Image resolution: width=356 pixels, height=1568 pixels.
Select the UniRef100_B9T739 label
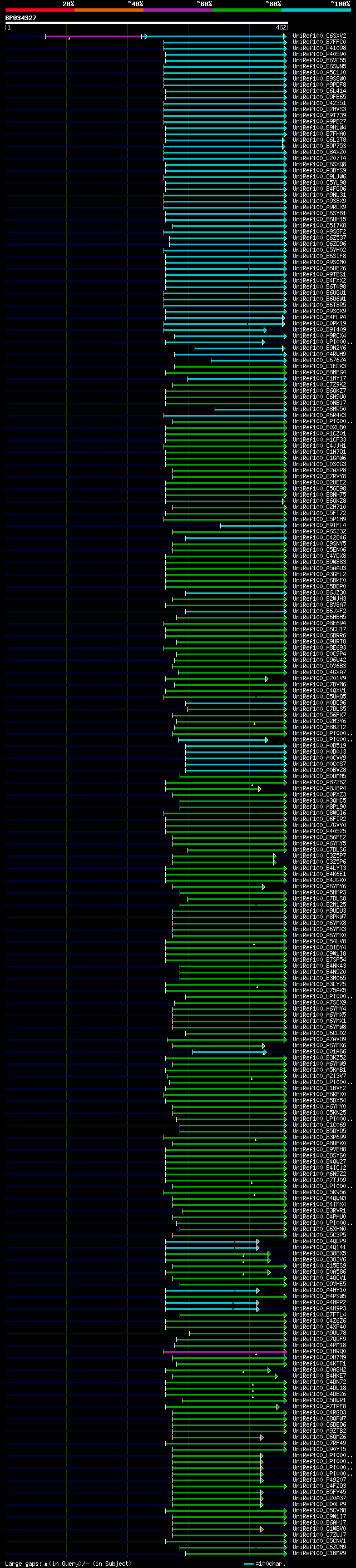point(319,115)
